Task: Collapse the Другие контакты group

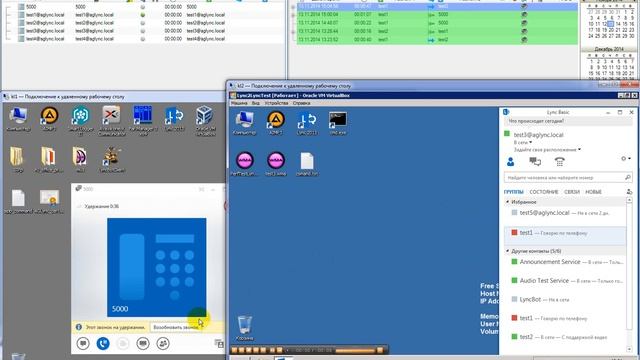Action: coord(508,251)
